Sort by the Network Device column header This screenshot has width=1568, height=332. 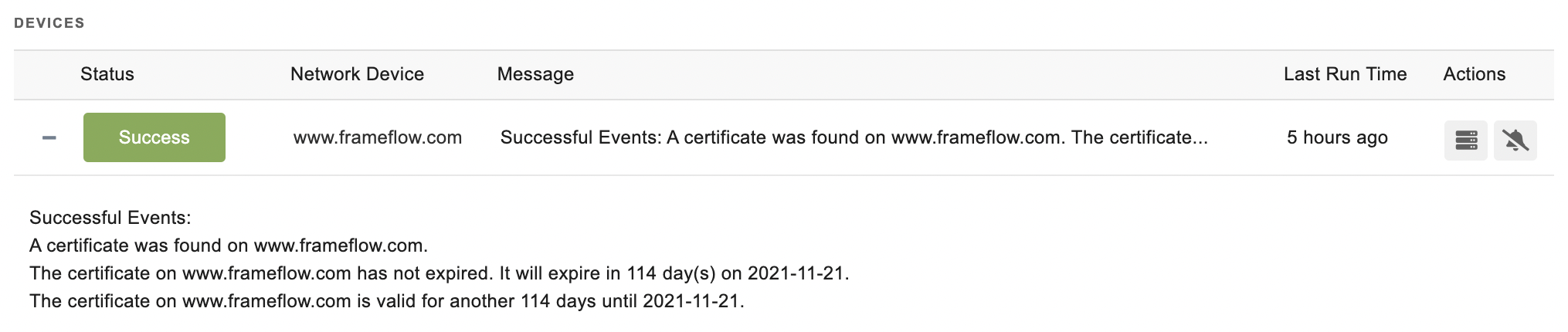(357, 74)
